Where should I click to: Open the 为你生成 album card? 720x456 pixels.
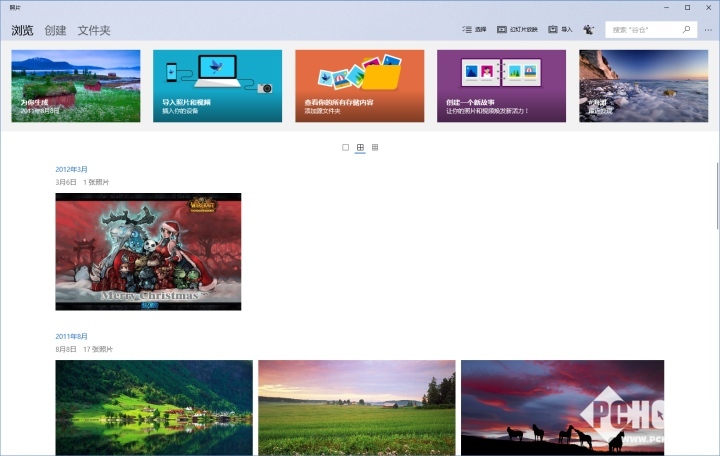pos(76,86)
